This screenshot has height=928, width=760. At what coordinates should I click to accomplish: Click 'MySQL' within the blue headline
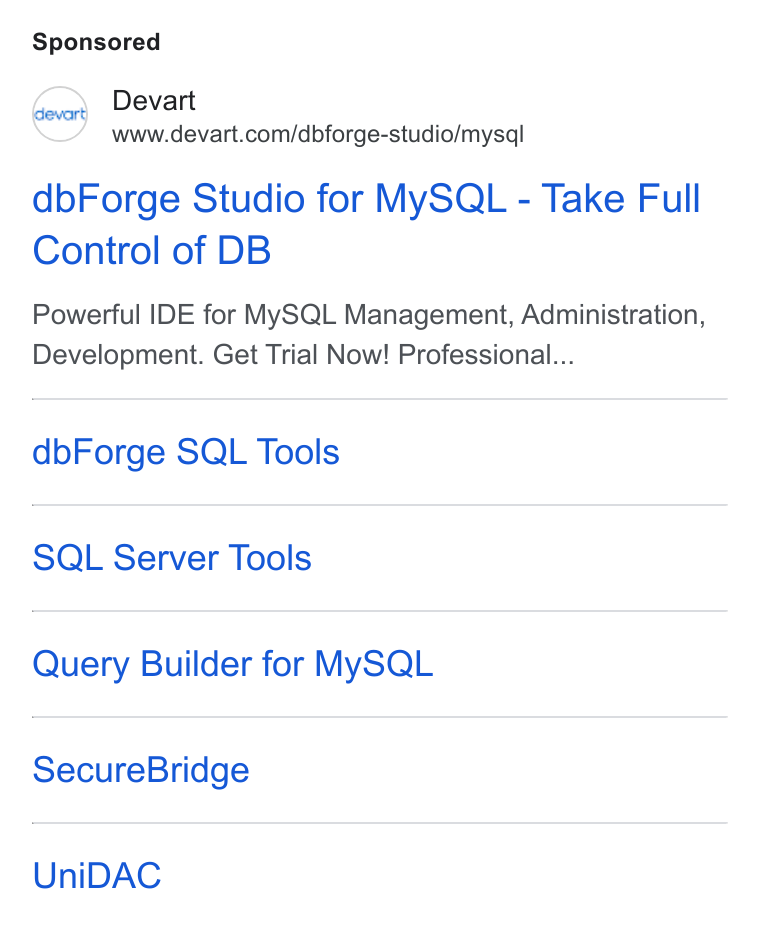click(x=440, y=199)
